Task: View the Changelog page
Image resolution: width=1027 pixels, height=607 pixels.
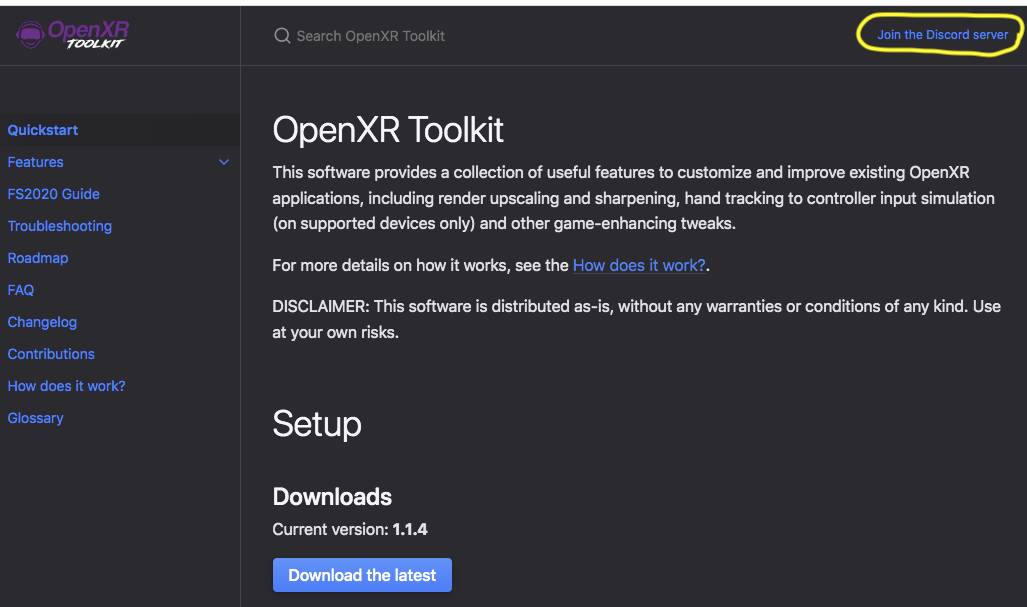Action: point(42,322)
